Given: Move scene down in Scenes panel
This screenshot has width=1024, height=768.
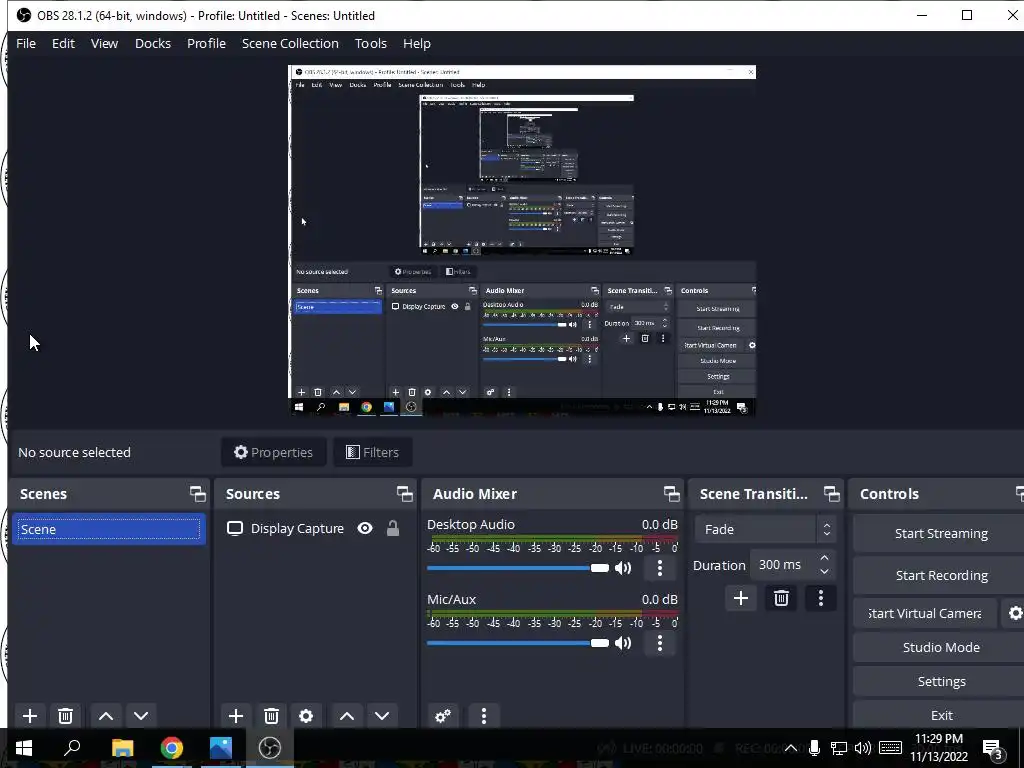Looking at the screenshot, I should (141, 716).
